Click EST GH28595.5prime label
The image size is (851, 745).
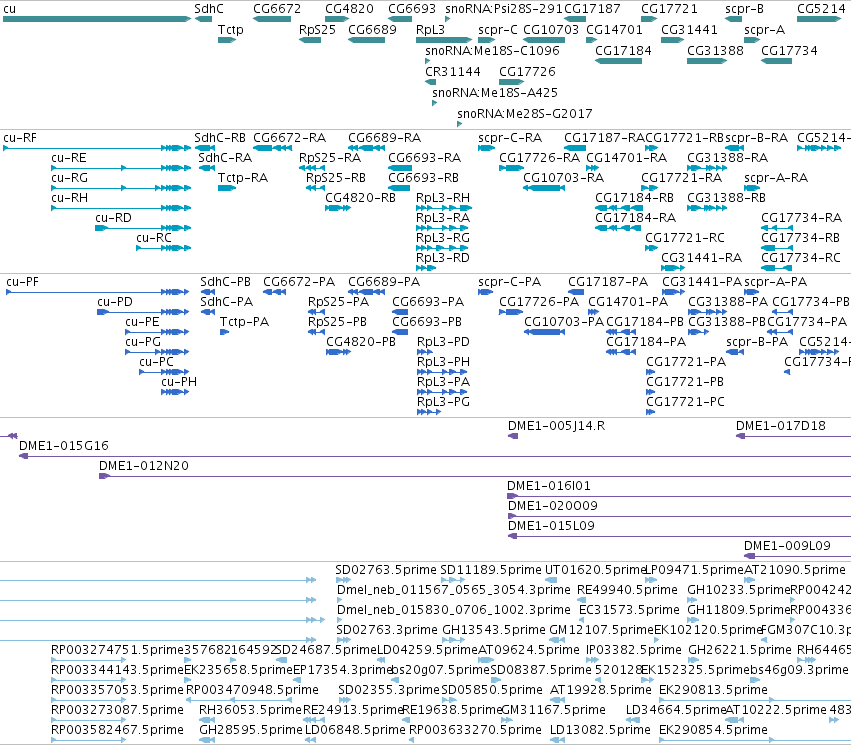[x=251, y=730]
